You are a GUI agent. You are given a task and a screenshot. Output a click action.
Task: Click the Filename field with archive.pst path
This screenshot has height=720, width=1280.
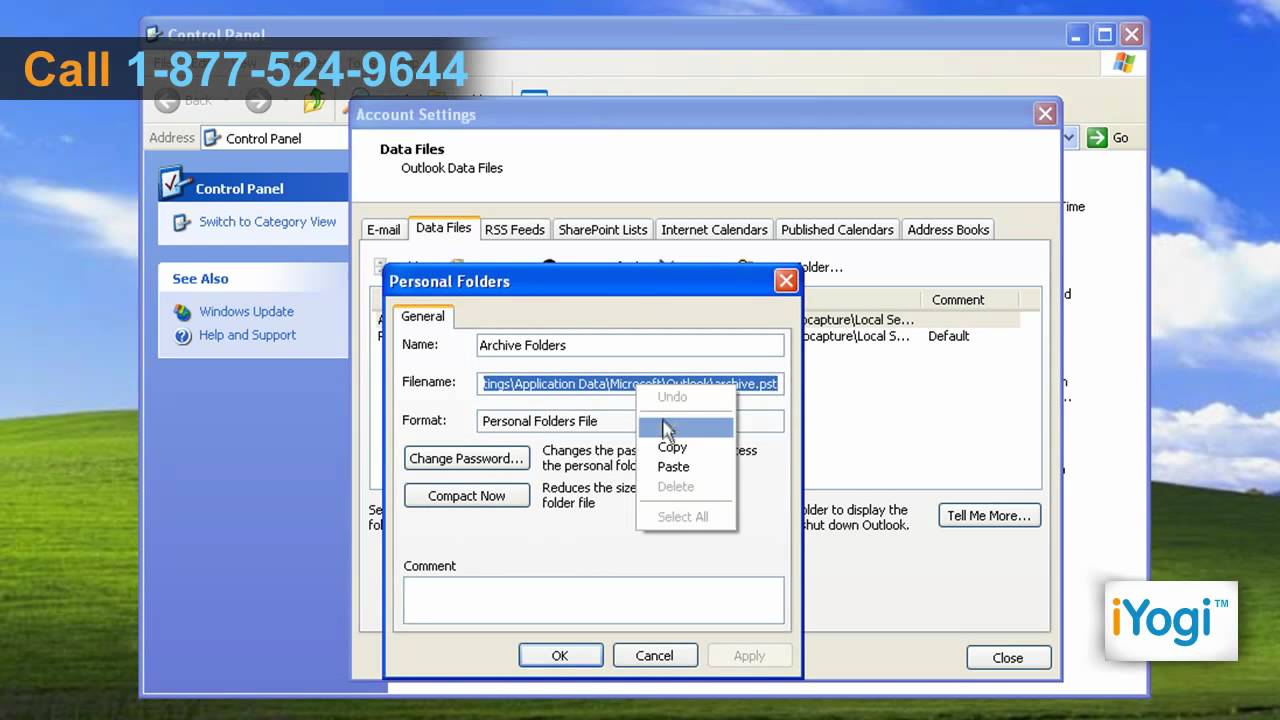tap(630, 383)
